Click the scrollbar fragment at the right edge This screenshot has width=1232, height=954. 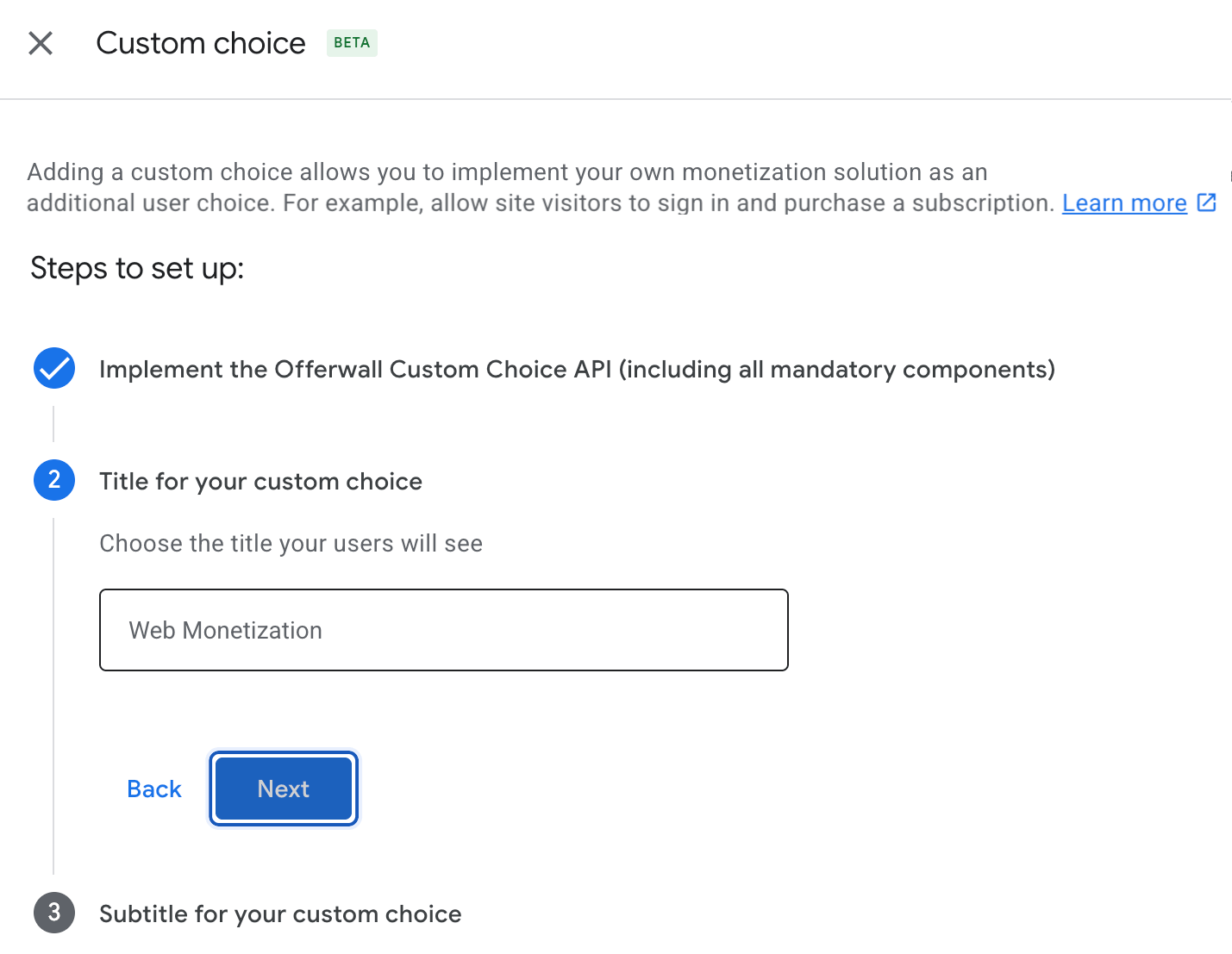1229,175
